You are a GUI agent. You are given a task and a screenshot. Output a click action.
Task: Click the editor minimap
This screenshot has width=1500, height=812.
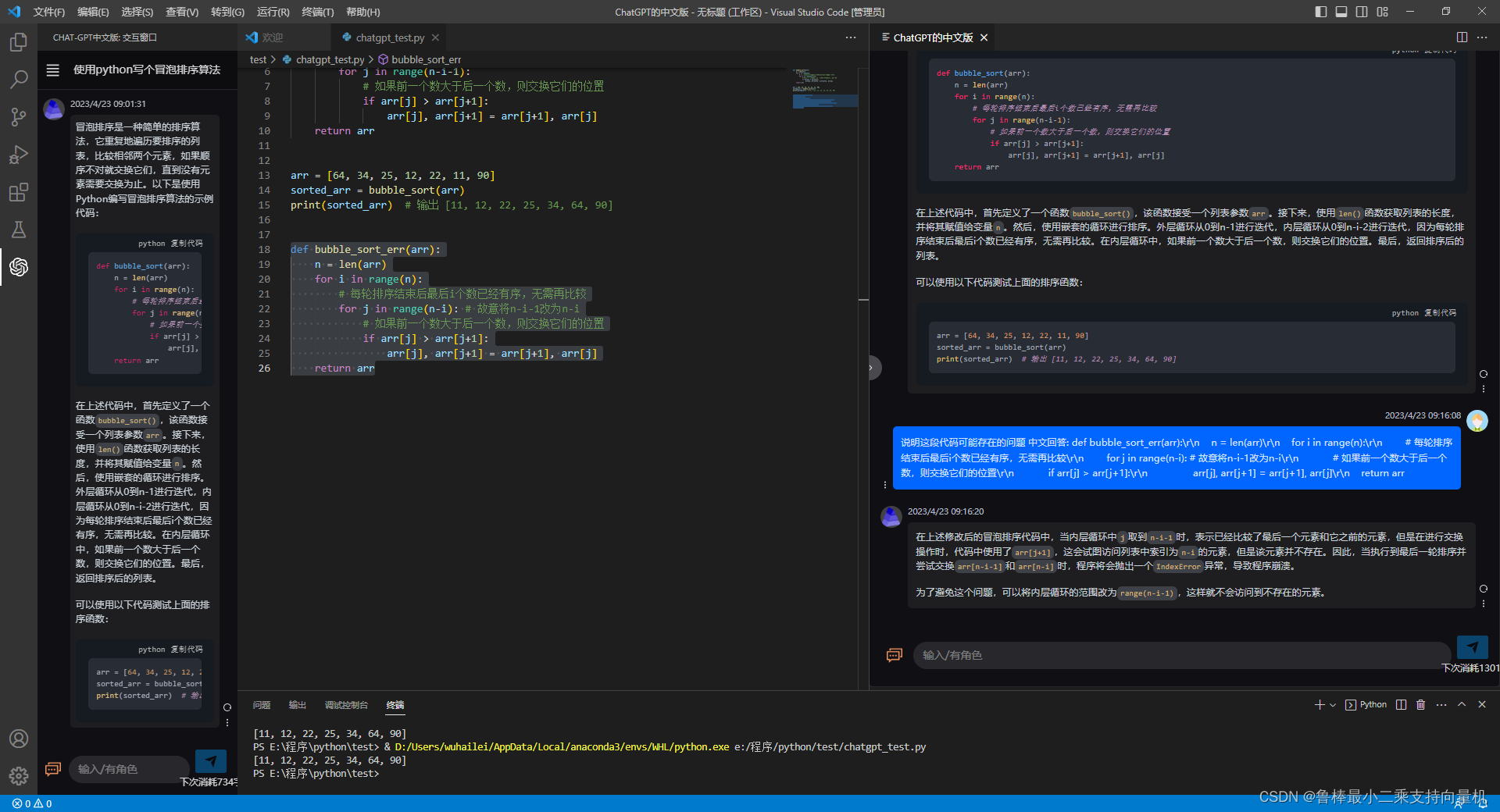[825, 88]
